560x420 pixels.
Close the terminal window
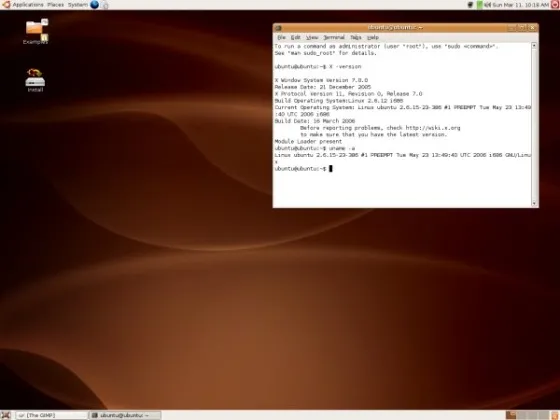532,28
